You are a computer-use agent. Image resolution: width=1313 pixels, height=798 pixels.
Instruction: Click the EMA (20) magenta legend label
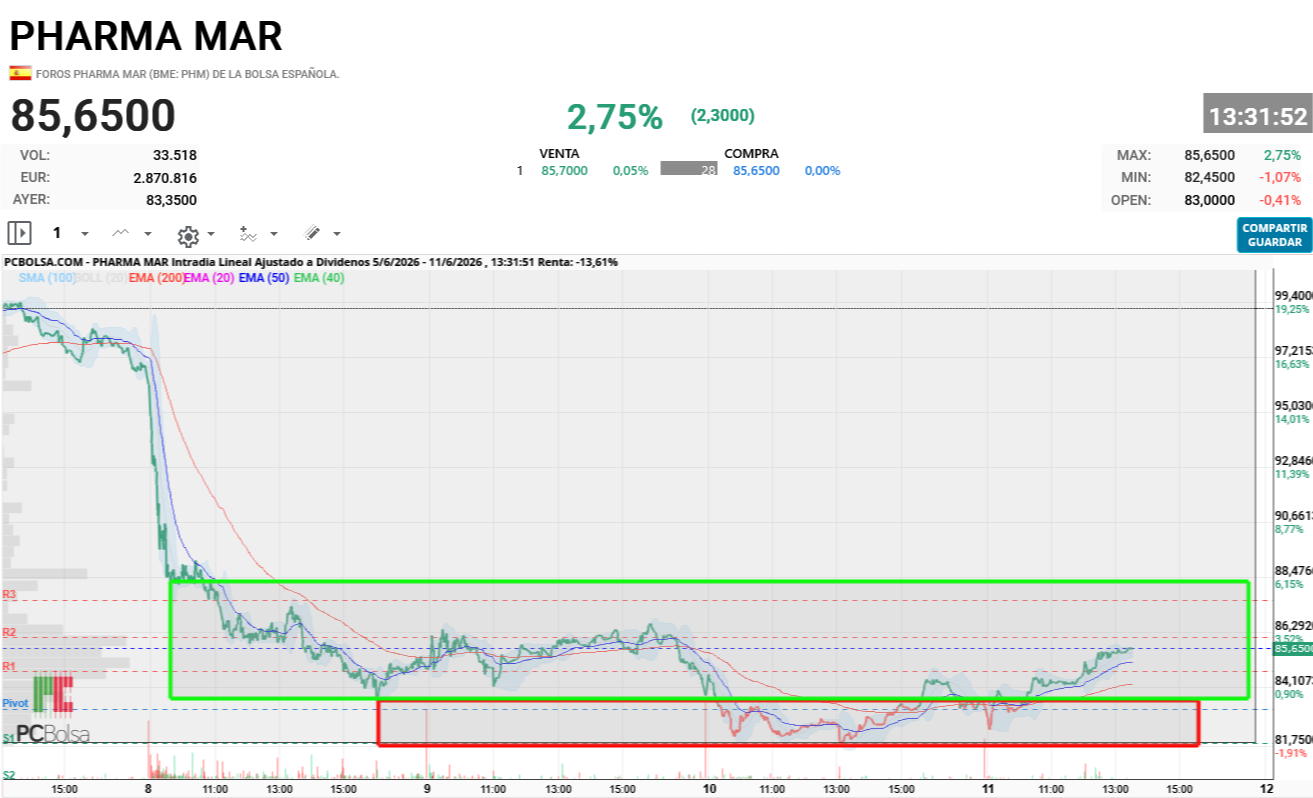coord(210,278)
